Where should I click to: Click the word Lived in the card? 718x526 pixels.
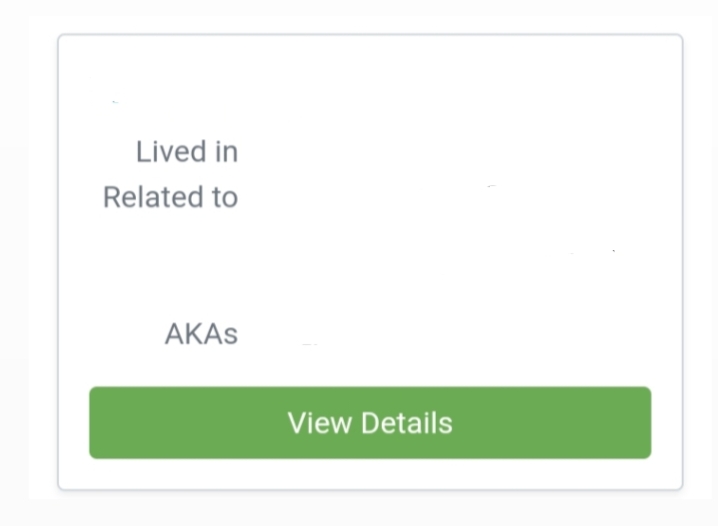click(x=171, y=152)
